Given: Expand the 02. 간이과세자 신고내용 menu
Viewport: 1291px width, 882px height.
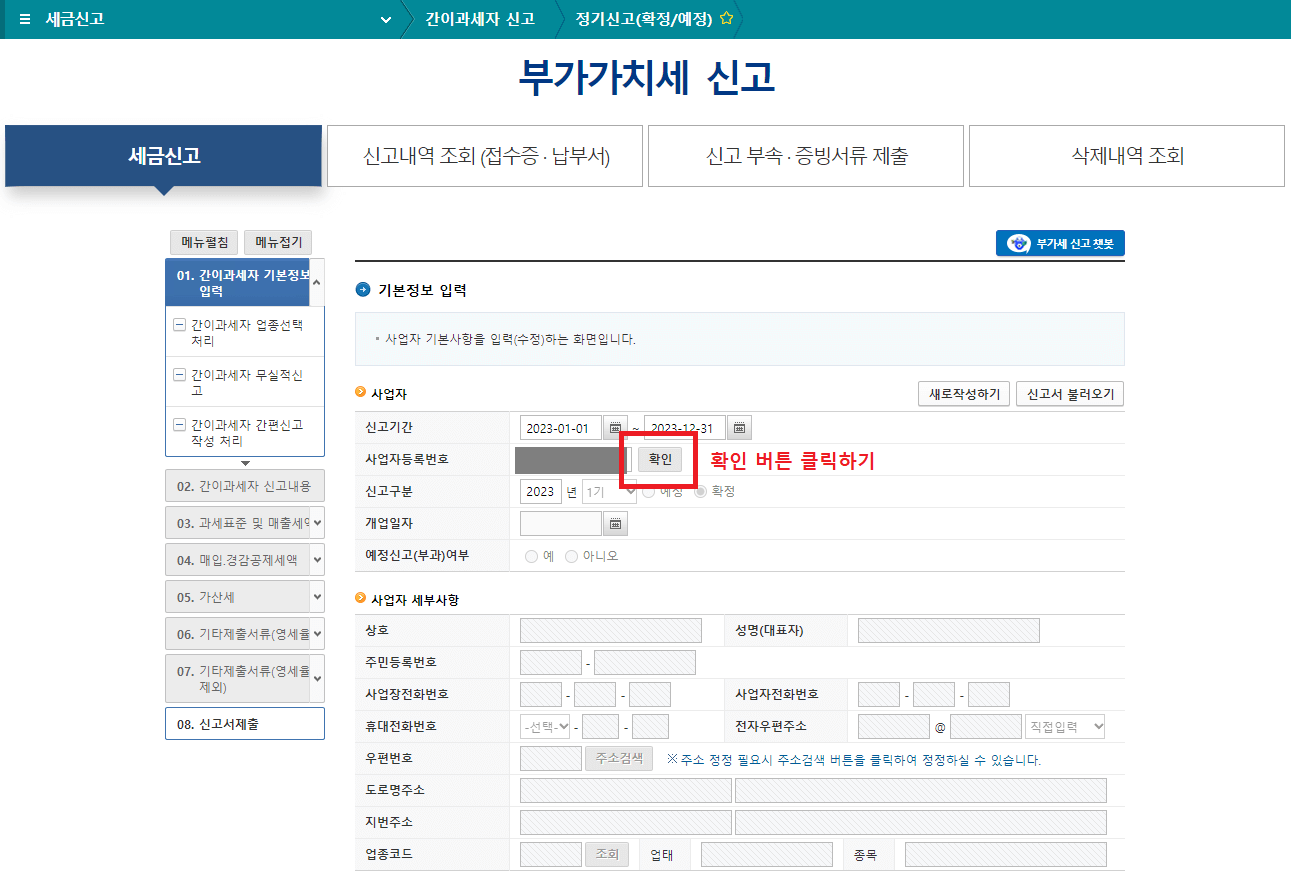Looking at the screenshot, I should click(244, 487).
